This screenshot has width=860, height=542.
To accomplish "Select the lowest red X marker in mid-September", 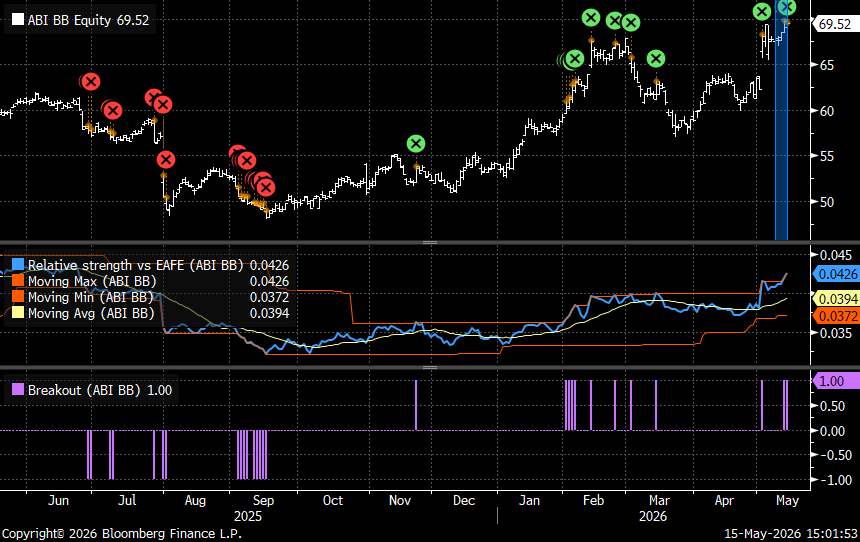I will 265,188.
